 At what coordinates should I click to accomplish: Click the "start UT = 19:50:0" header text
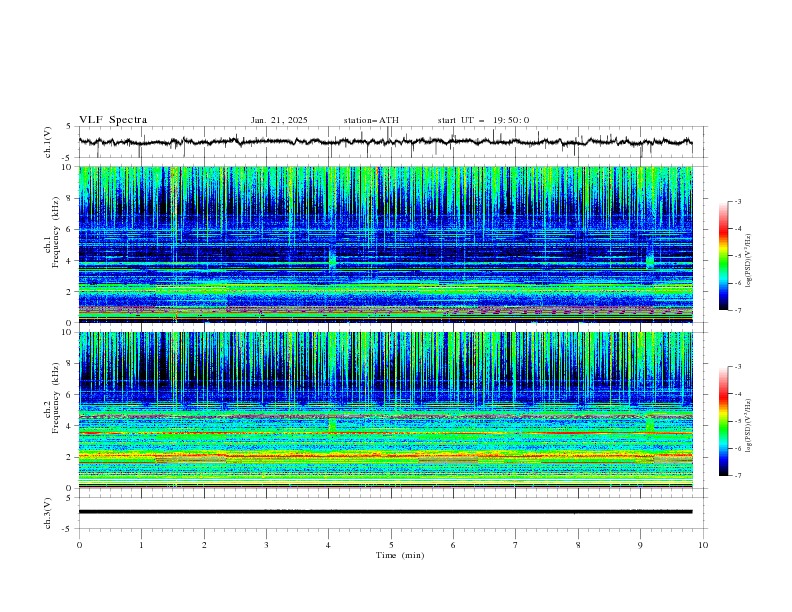click(483, 120)
